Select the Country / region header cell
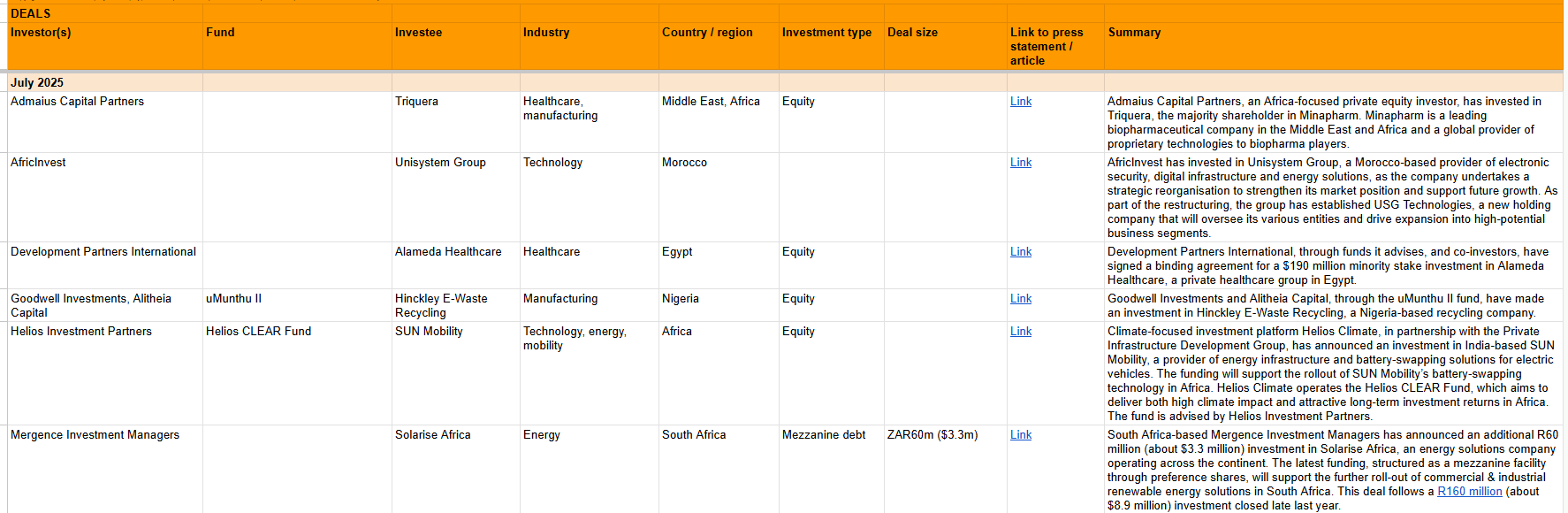This screenshot has width=1568, height=513. click(719, 46)
